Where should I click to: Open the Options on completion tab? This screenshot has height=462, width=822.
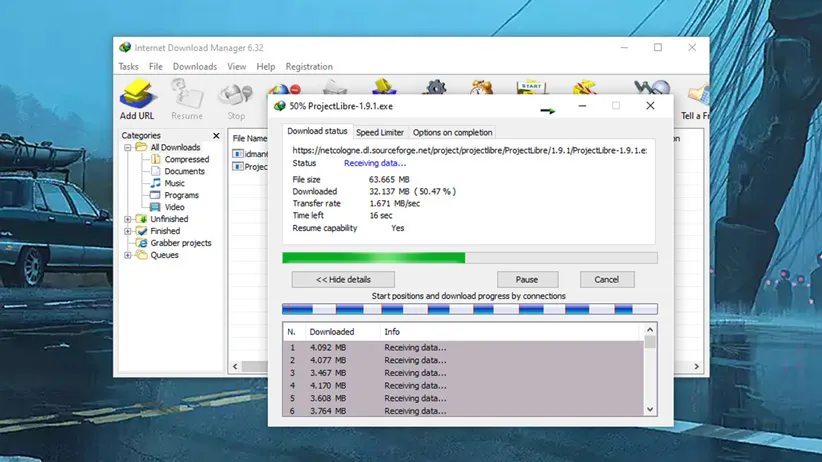pos(452,132)
